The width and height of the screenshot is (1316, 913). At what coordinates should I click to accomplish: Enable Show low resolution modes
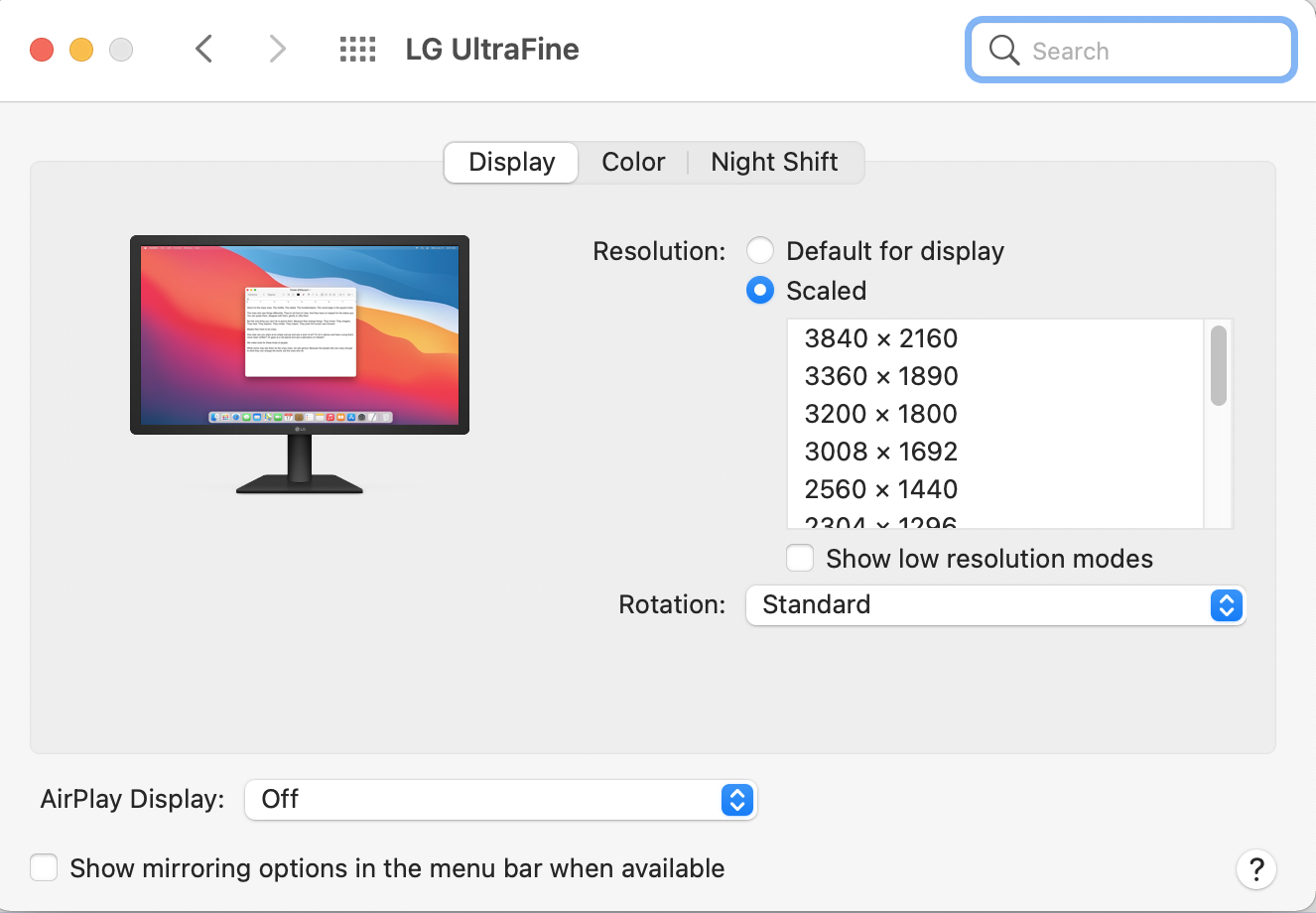[x=800, y=559]
